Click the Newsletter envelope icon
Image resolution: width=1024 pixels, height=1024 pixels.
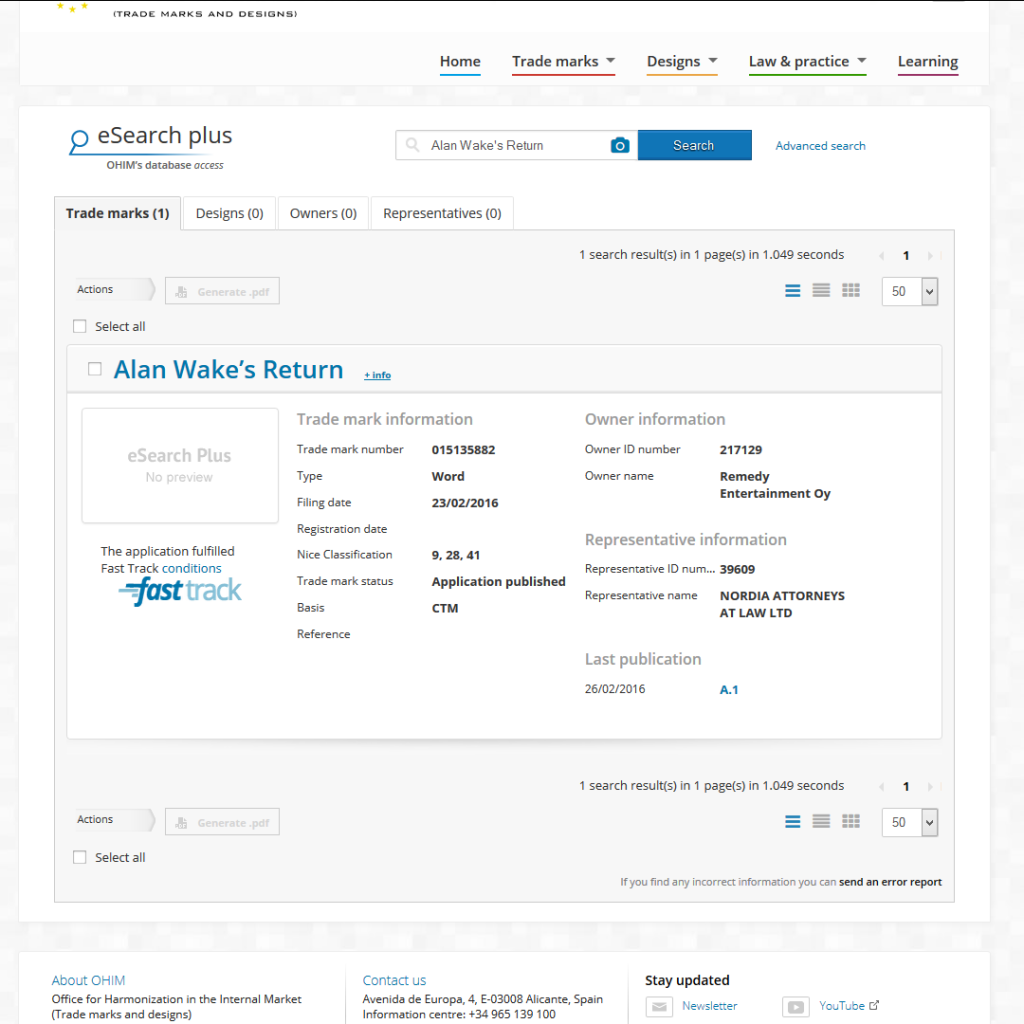click(x=659, y=1007)
